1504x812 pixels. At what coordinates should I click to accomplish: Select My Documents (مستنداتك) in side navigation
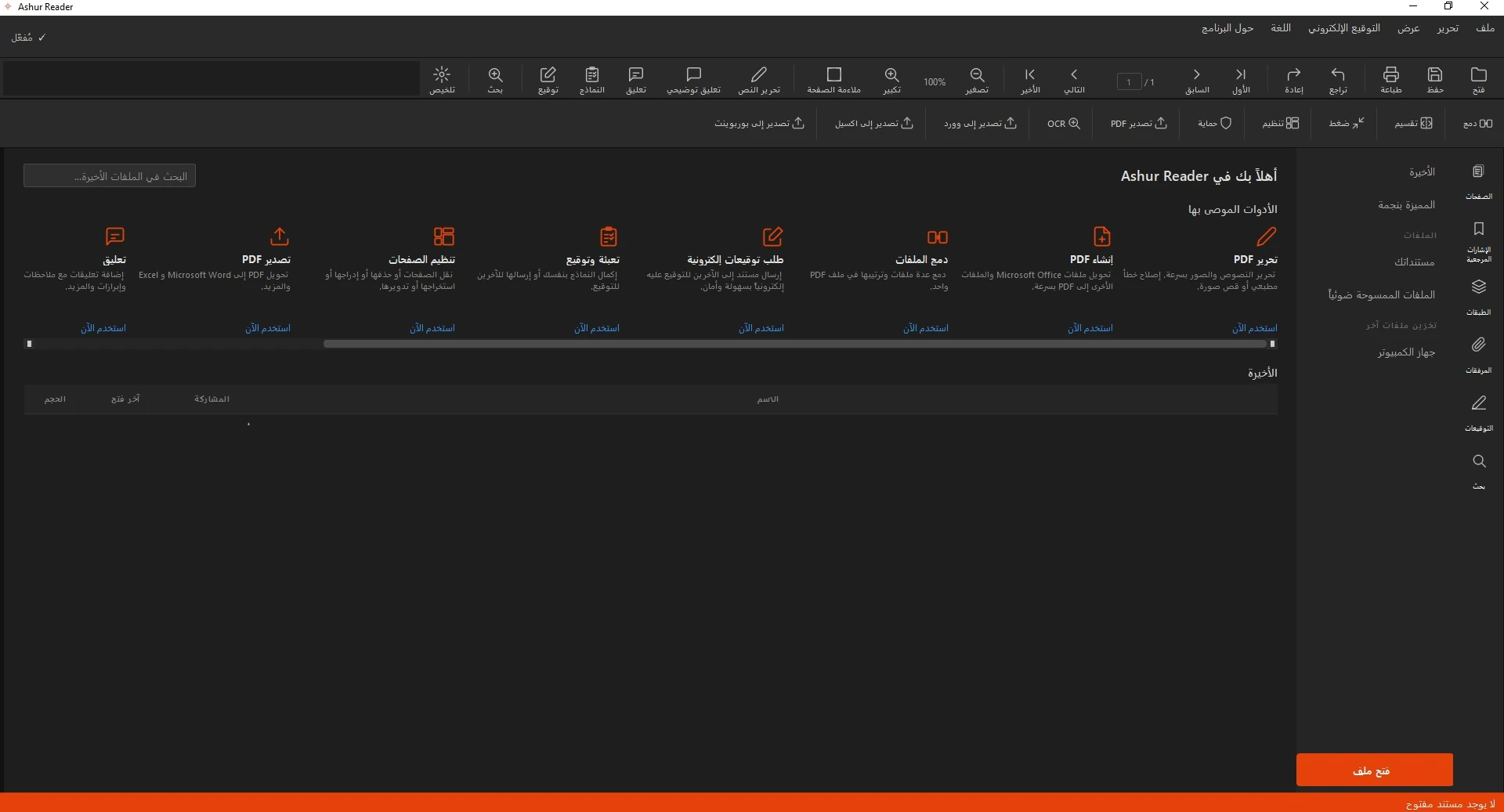coord(1415,262)
